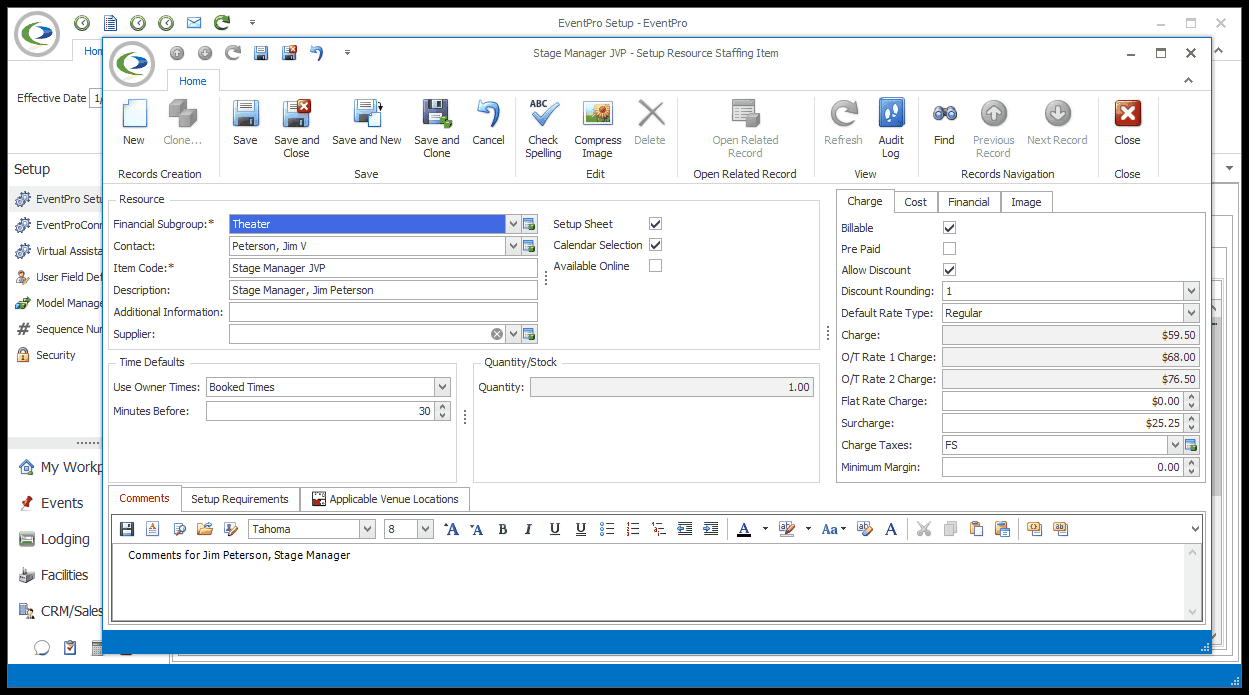Click the Cancel ribbon icon

tap(488, 114)
